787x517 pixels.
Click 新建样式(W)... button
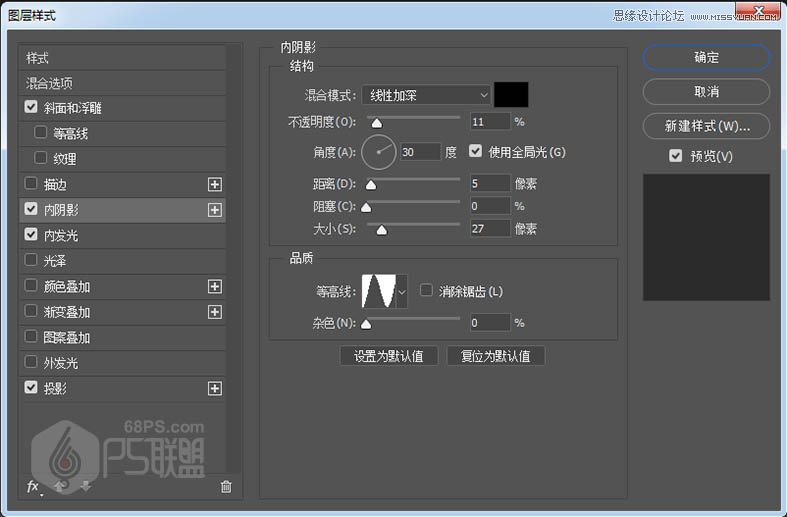(x=706, y=126)
